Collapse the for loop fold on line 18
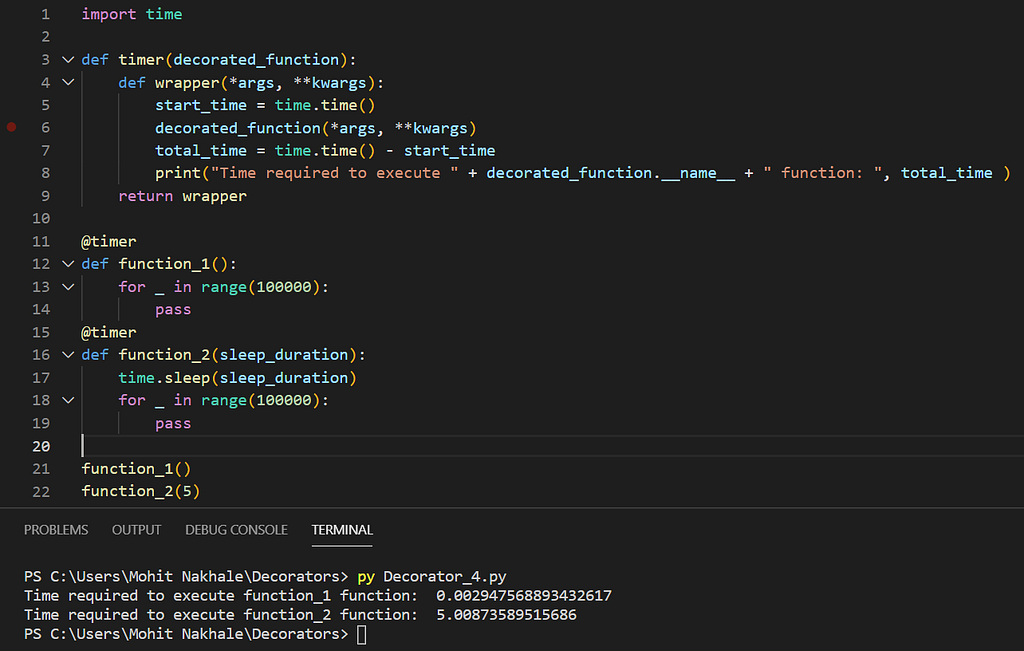The height and width of the screenshot is (651, 1024). 68,400
